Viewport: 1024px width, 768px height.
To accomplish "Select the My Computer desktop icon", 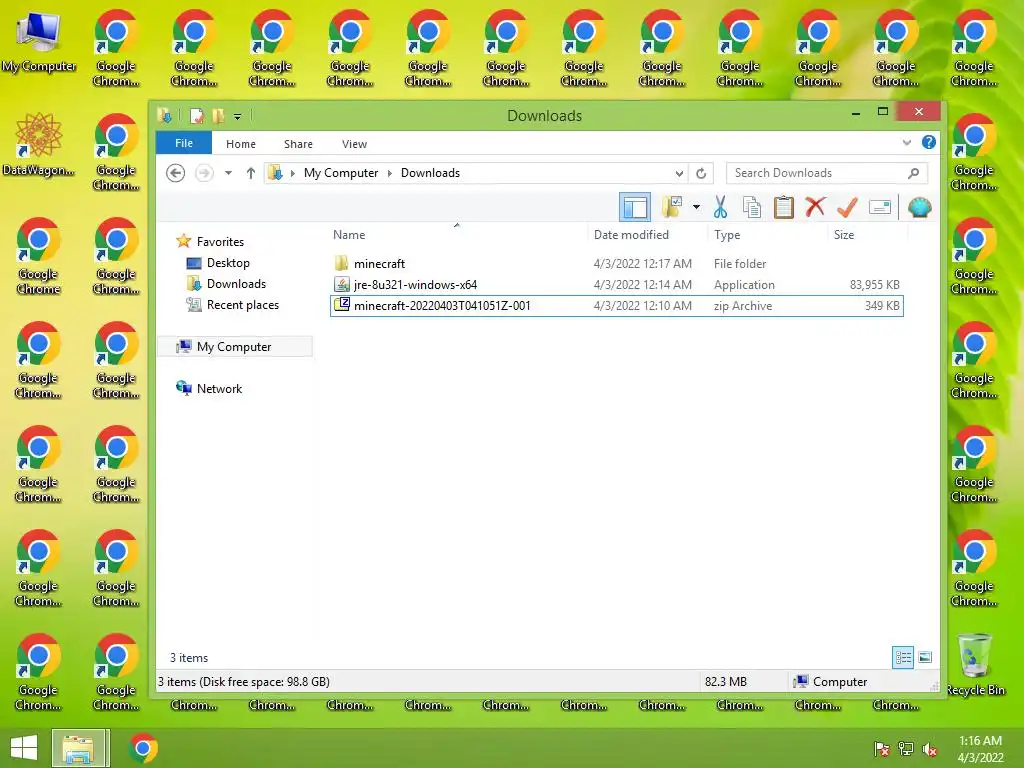I will 39,40.
